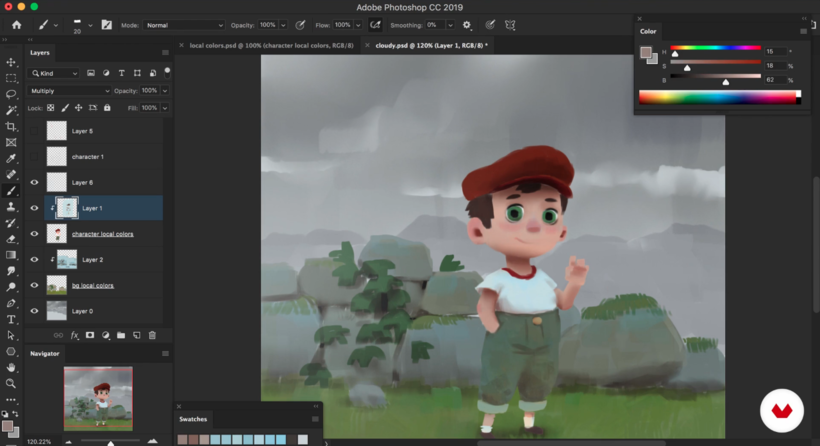Viewport: 820px width, 446px height.
Task: Select the Frame tool
Action: coord(10,142)
